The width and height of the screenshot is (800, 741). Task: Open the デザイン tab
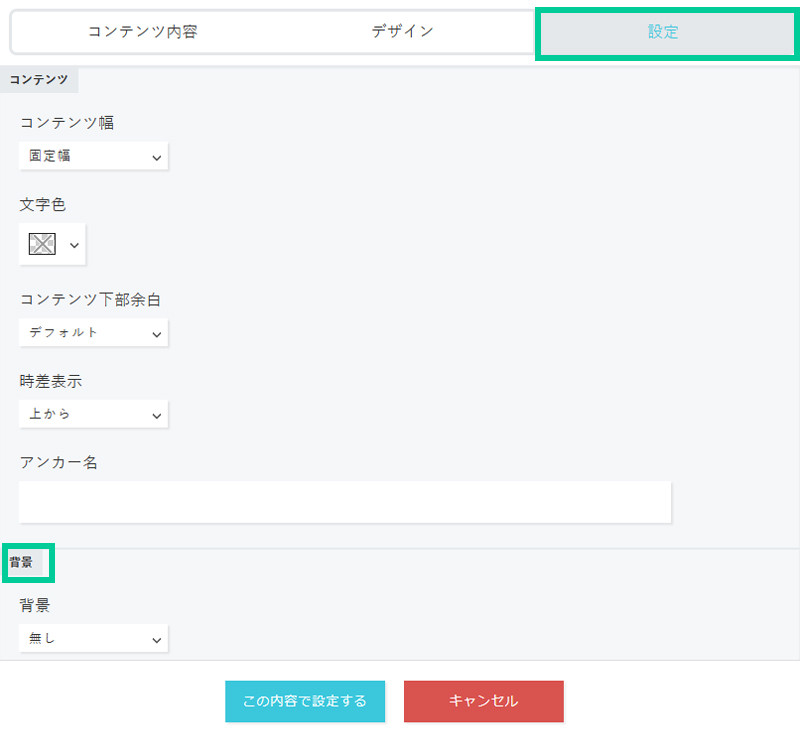[402, 32]
